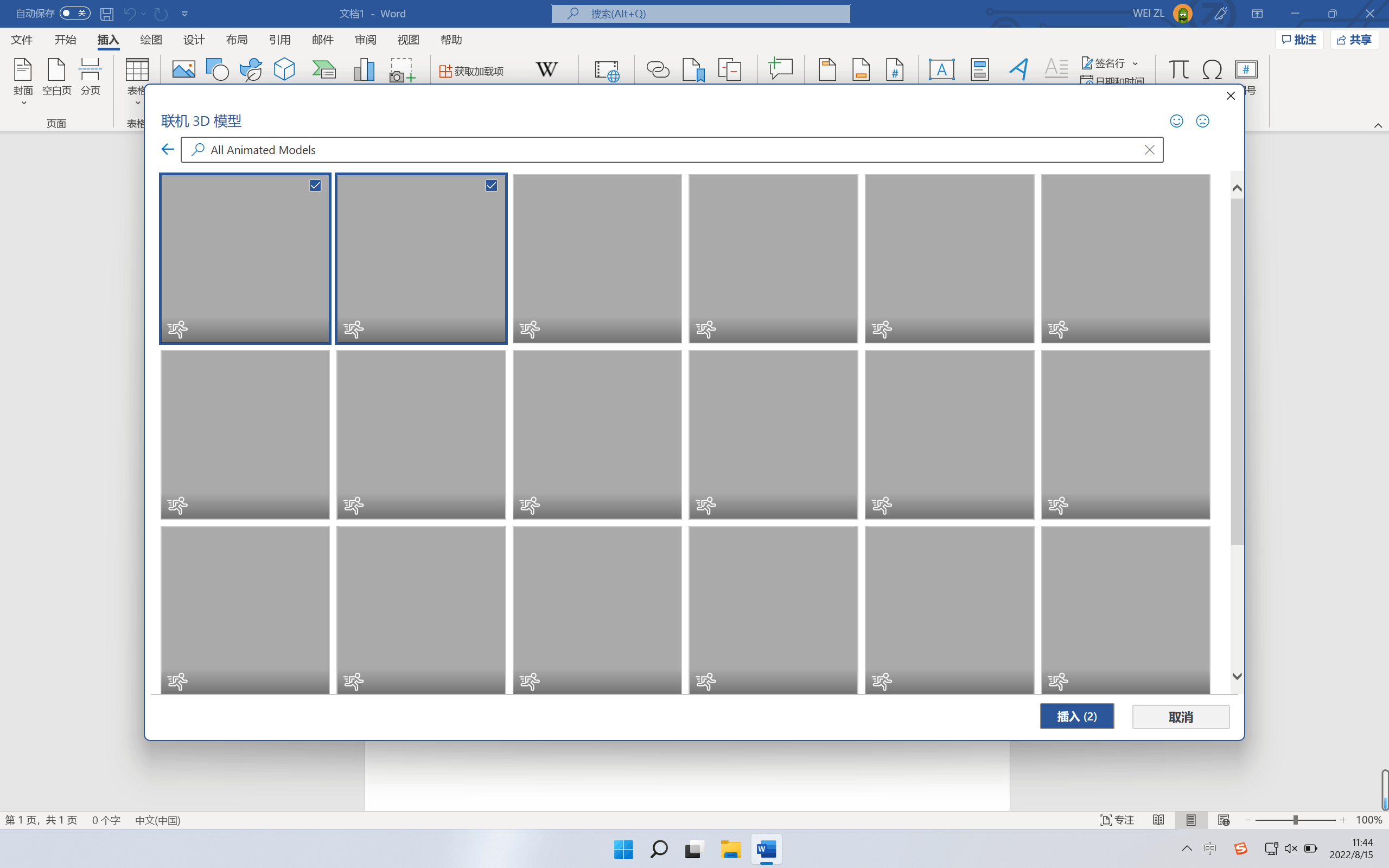Switch to the References tab
The height and width of the screenshot is (868, 1389).
click(x=279, y=40)
